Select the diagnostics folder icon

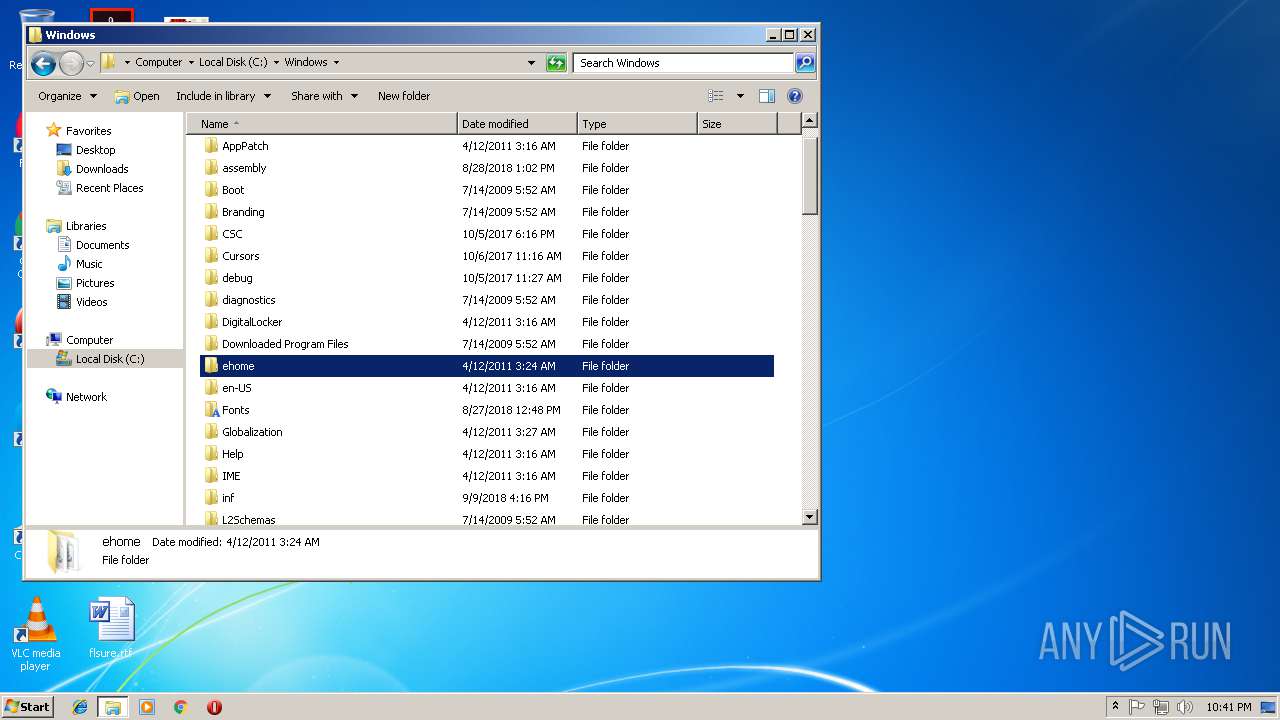(211, 300)
